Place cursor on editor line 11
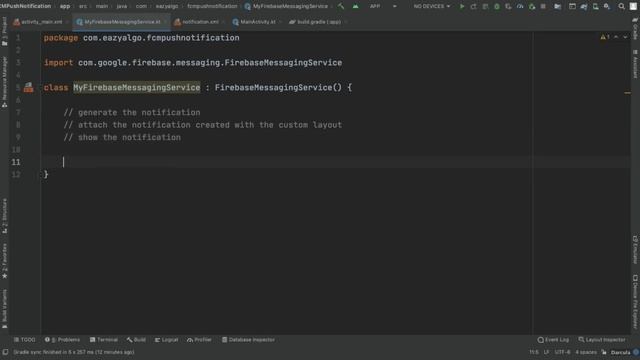 point(335,162)
